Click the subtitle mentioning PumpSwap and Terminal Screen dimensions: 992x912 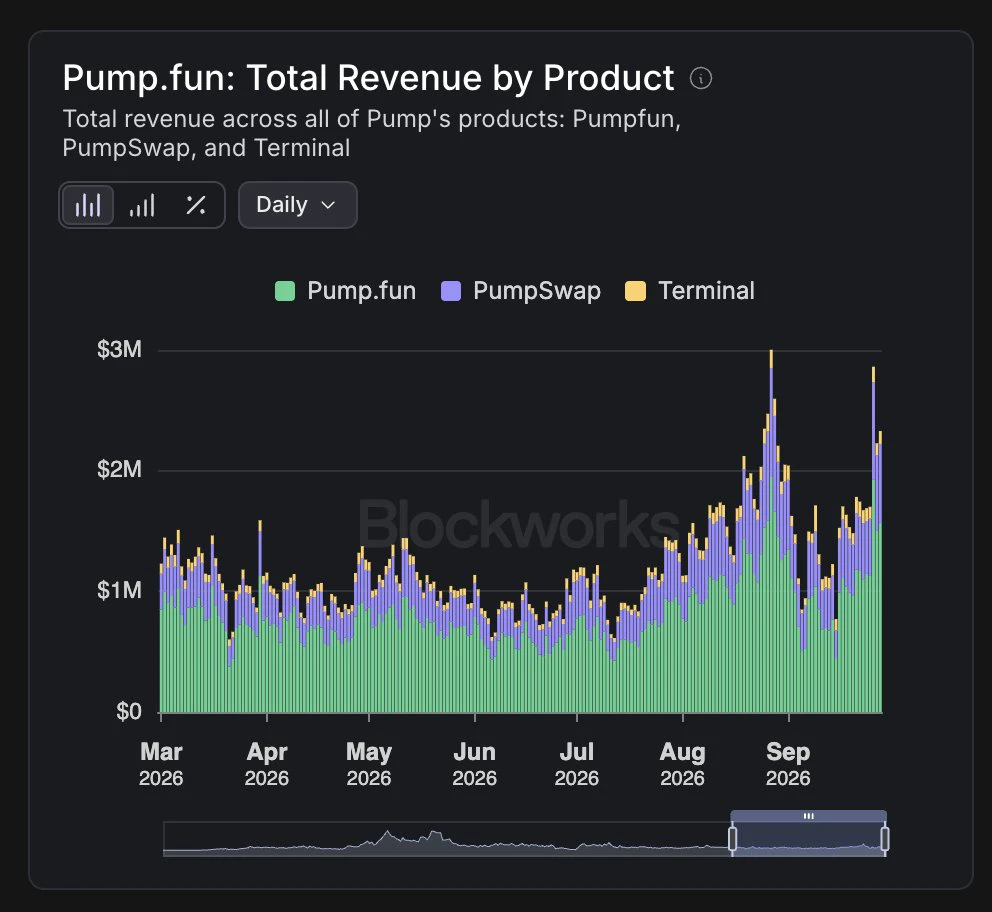(371, 133)
